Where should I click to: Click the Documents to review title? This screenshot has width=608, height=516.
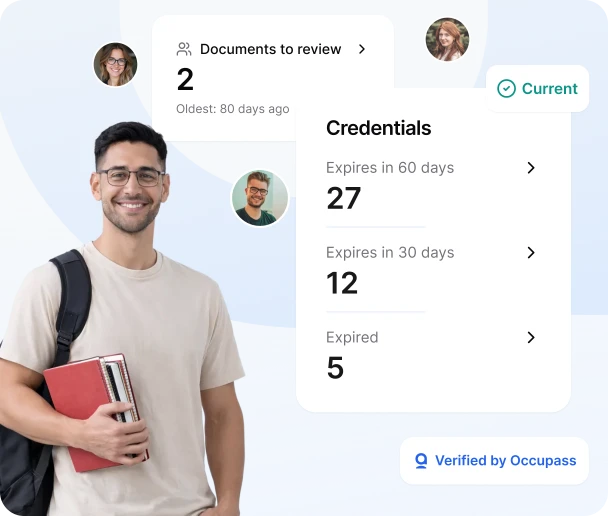tap(270, 49)
